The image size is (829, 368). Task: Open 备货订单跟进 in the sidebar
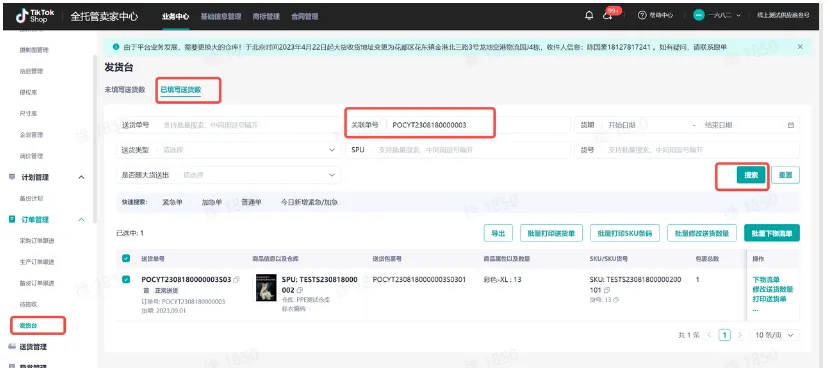37,283
